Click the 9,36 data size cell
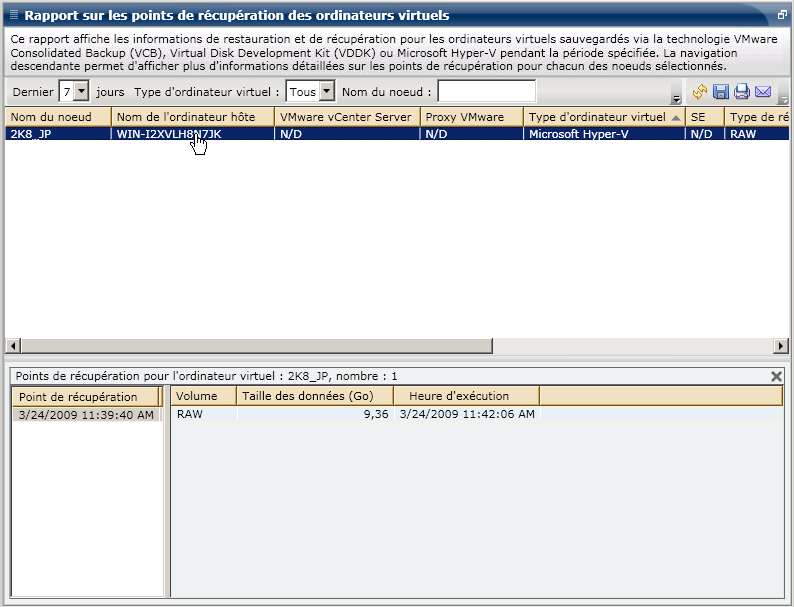The width and height of the screenshot is (794, 607). coord(315,414)
